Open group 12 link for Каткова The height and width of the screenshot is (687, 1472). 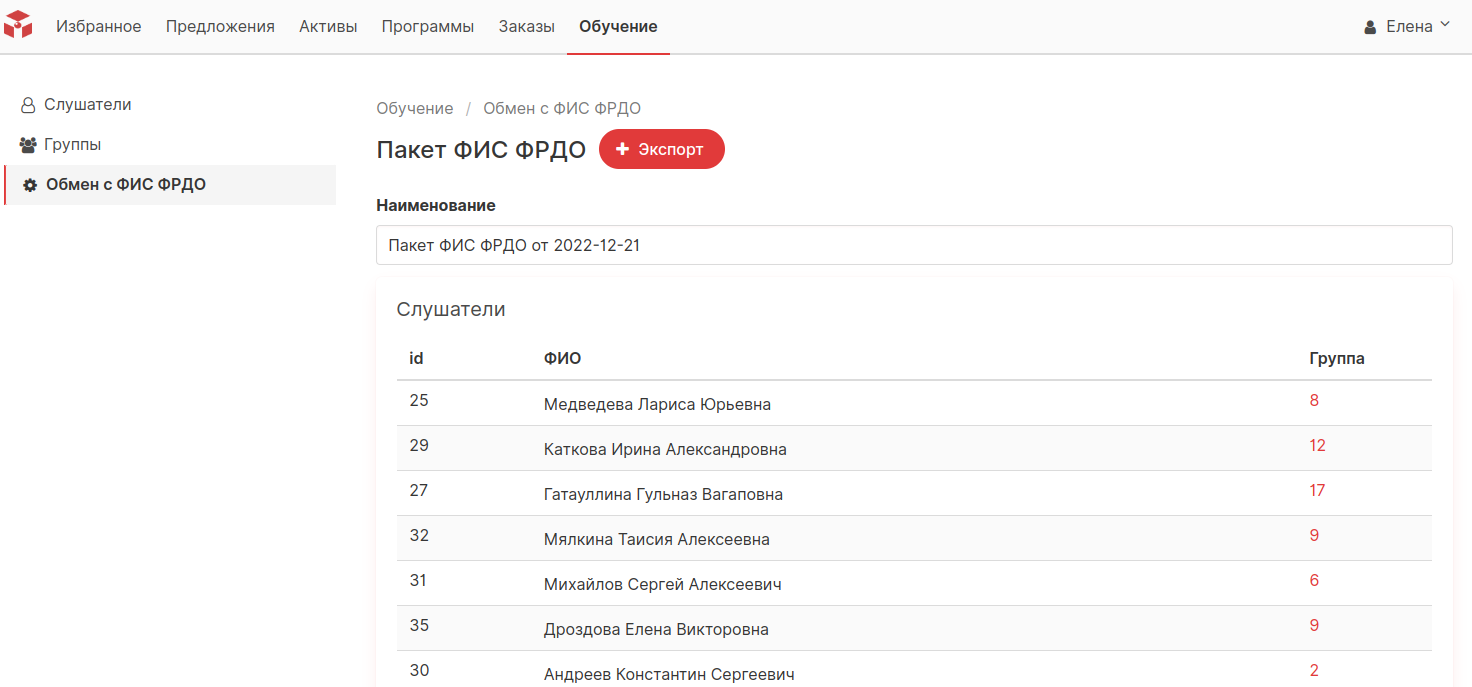(x=1317, y=446)
